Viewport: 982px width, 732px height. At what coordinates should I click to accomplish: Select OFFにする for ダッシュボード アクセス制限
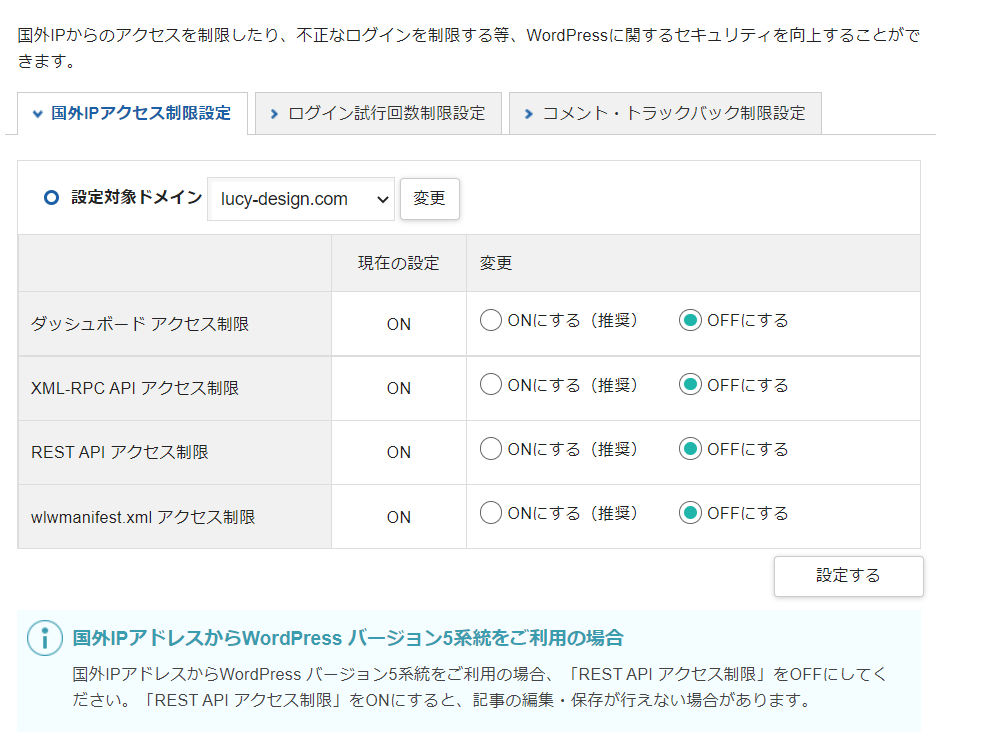point(690,321)
